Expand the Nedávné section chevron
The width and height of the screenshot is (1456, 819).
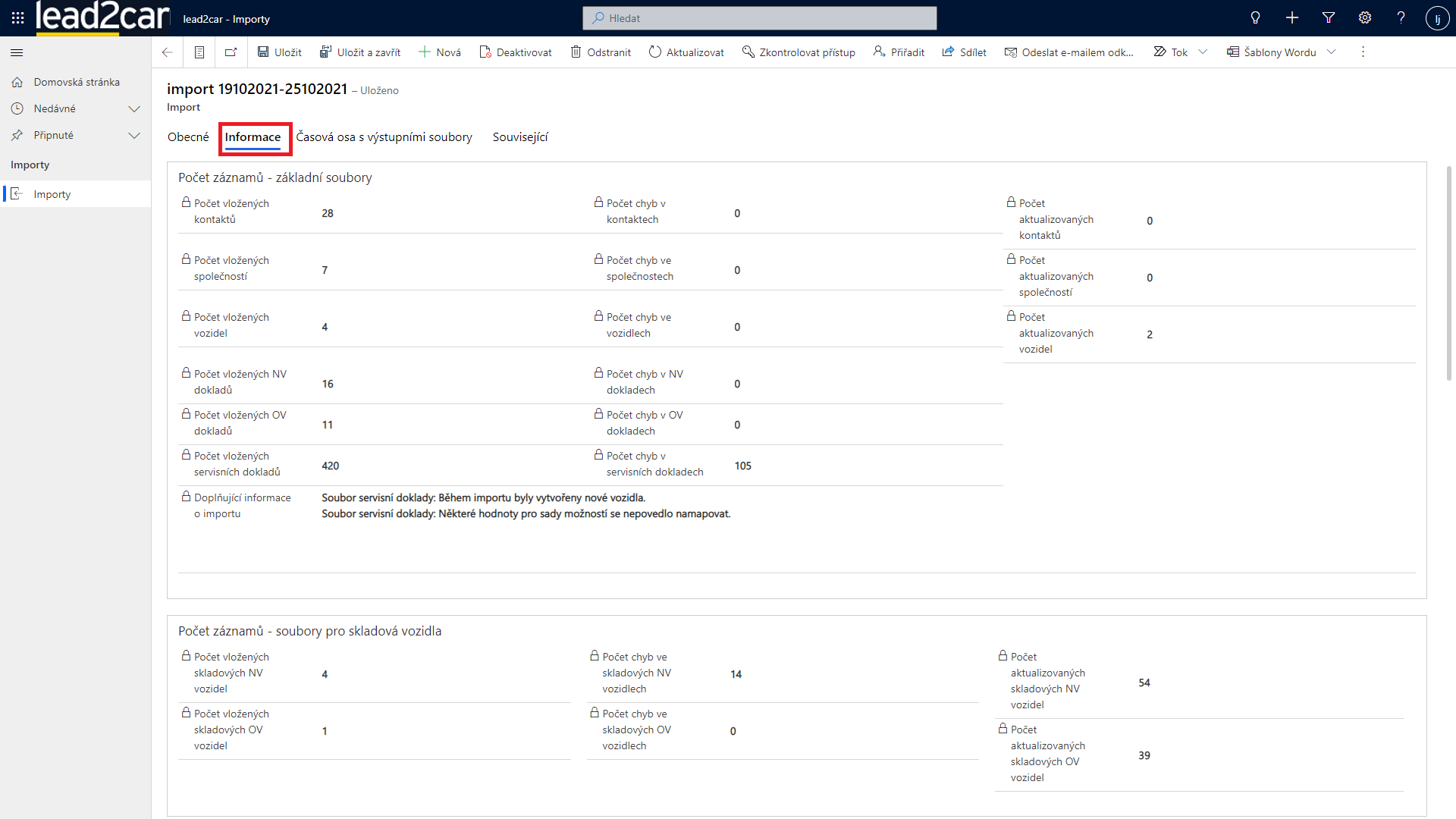pyautogui.click(x=134, y=109)
